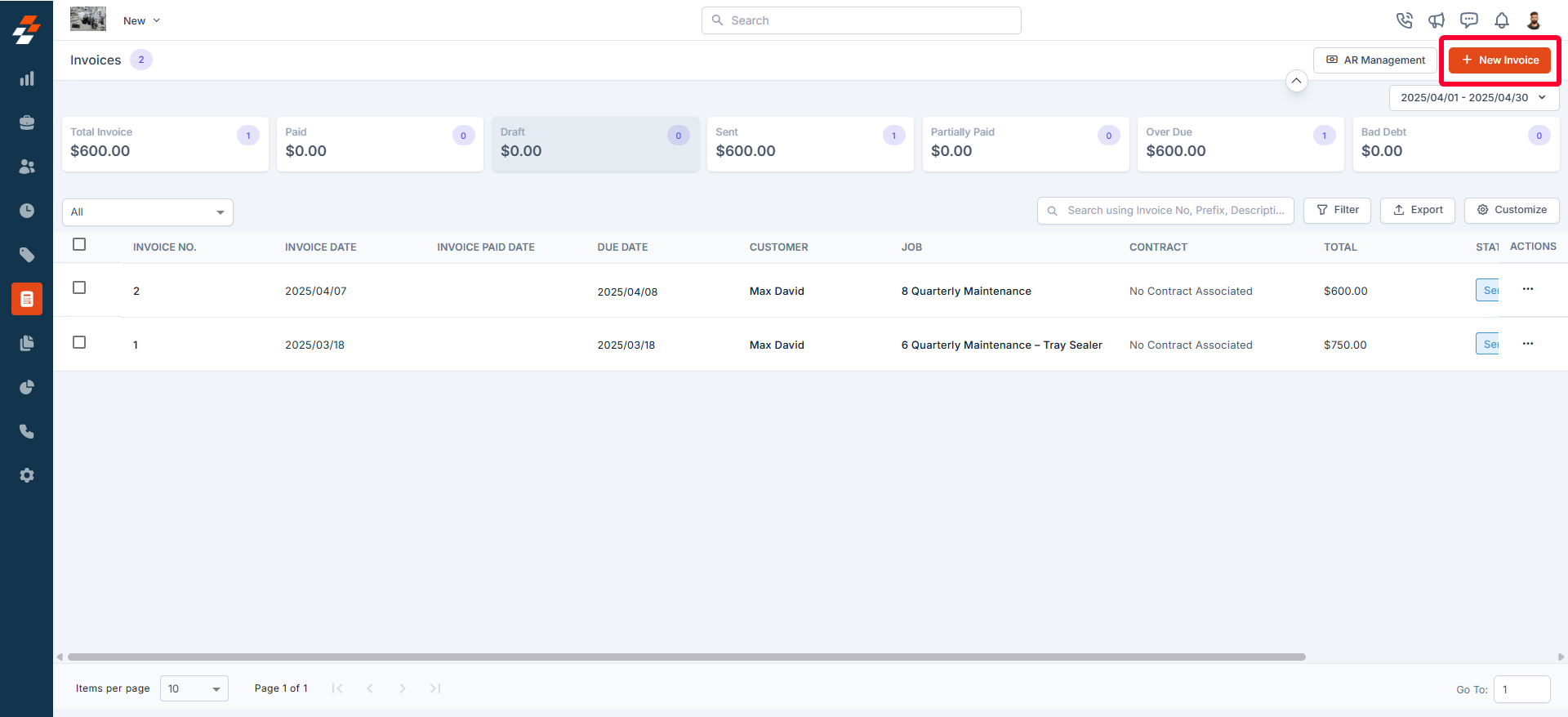The width and height of the screenshot is (1568, 717).
Task: Select the Paid summary card
Action: [x=380, y=144]
